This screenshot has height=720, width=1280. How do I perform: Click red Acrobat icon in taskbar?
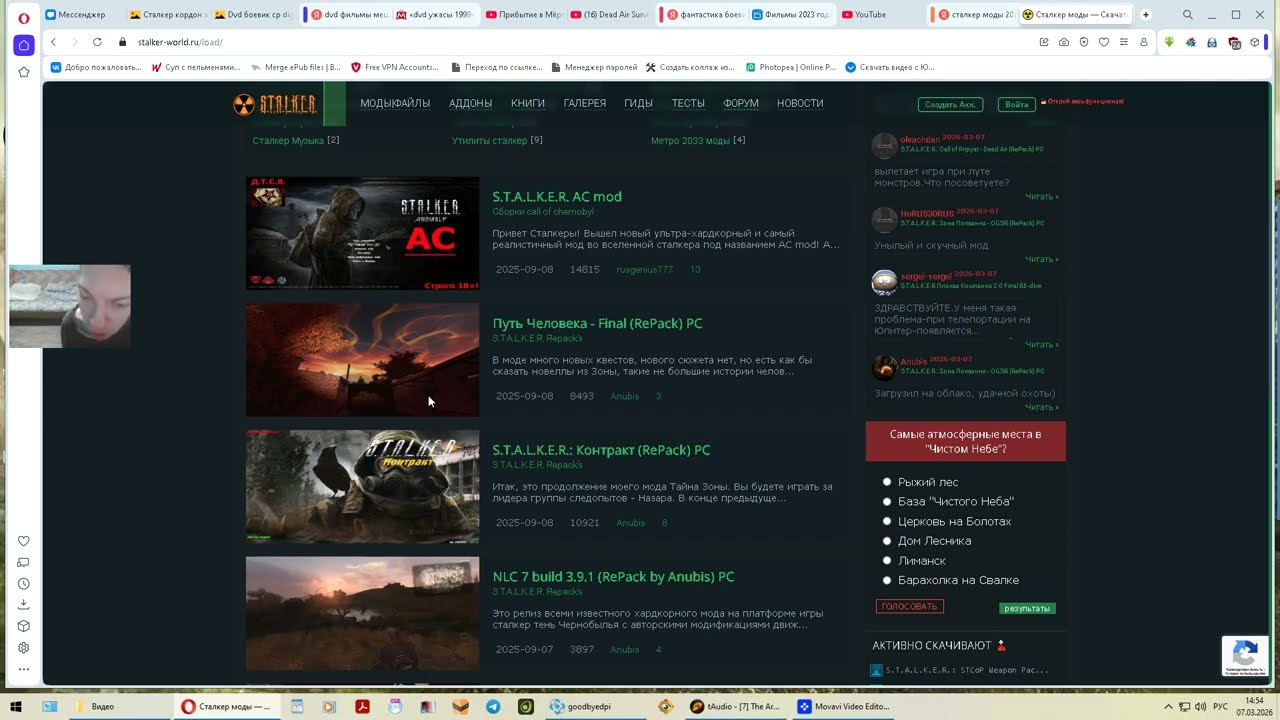(x=362, y=706)
